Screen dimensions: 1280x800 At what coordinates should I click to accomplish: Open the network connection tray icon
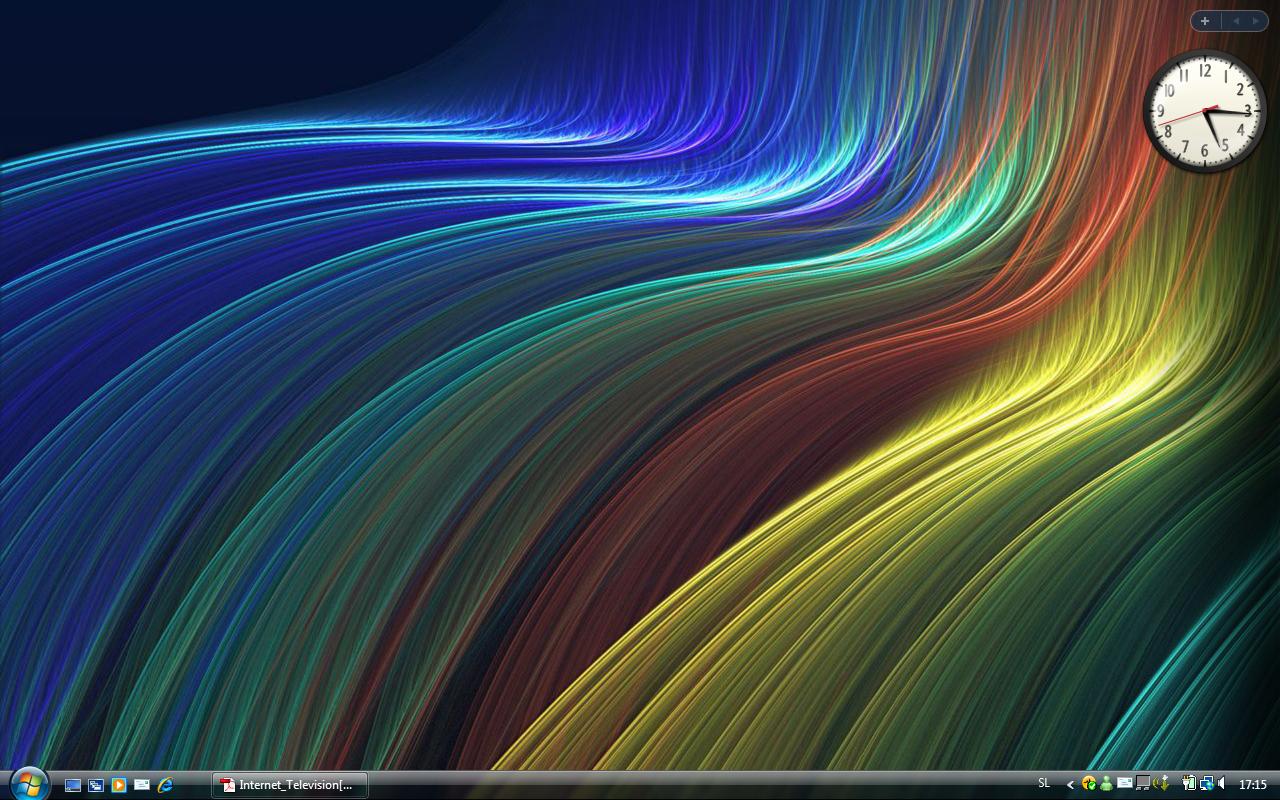click(x=1207, y=784)
